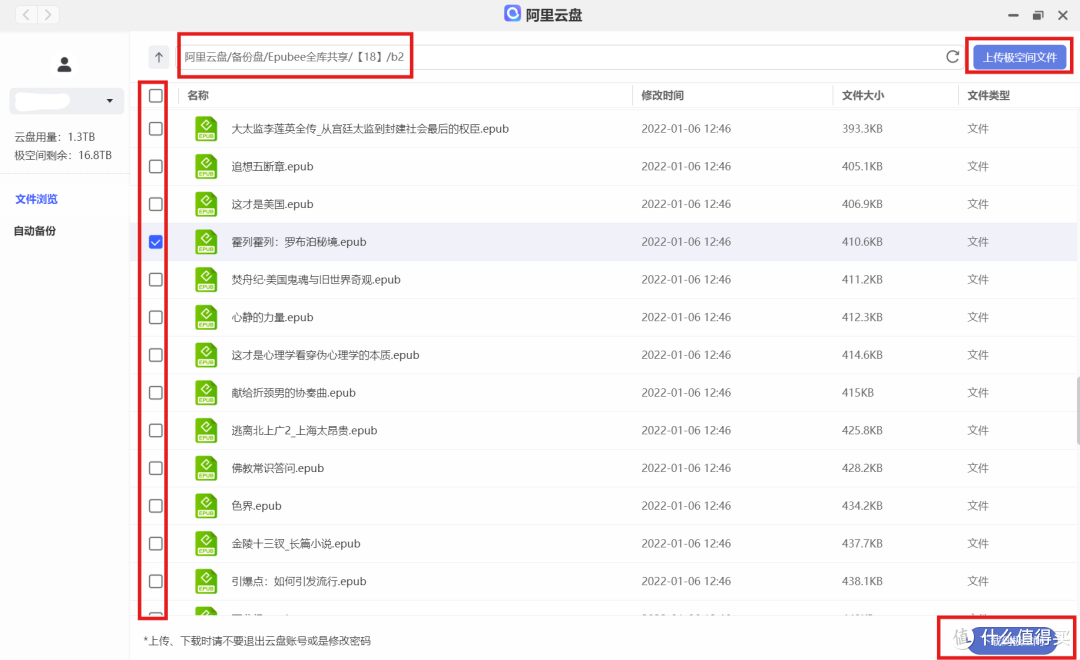Go forward with the right arrow button
1080x660 pixels.
48,14
